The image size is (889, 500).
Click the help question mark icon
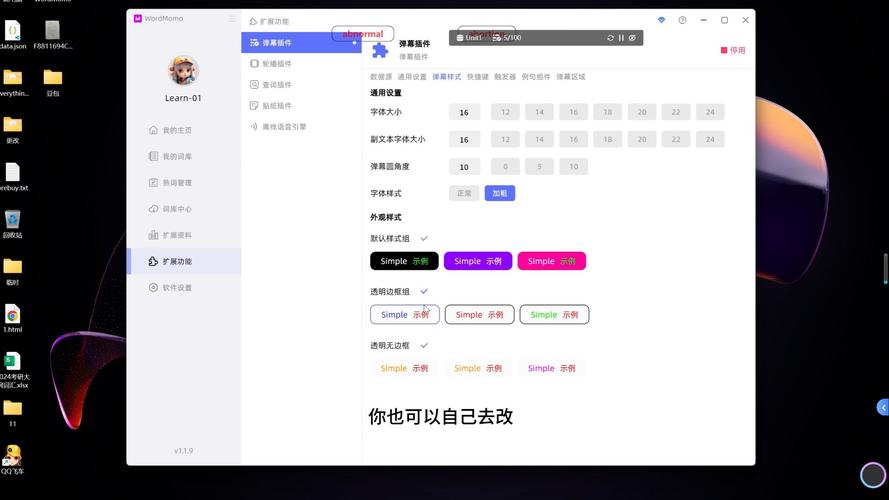pyautogui.click(x=683, y=20)
